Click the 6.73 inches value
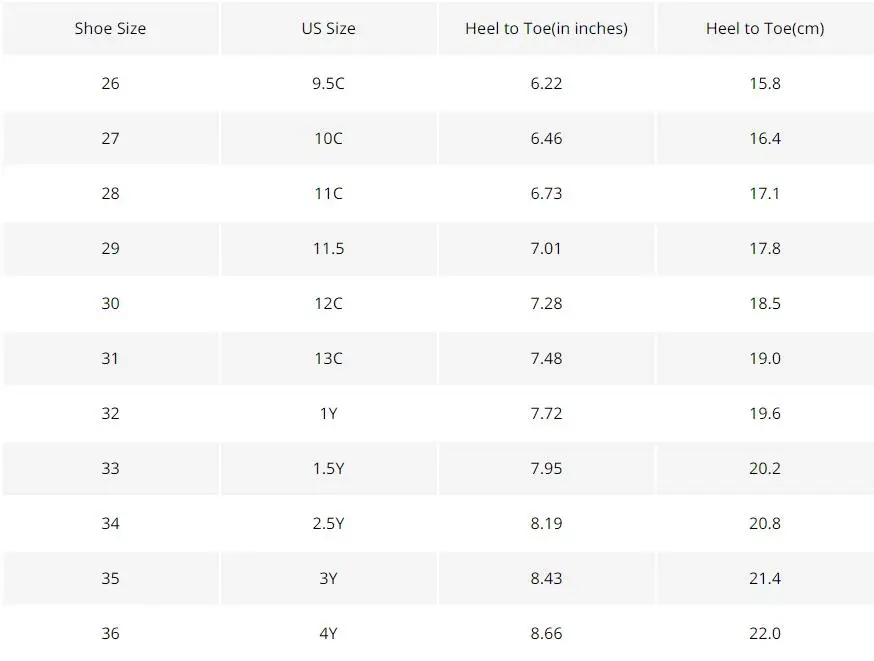The width and height of the screenshot is (874, 661). pyautogui.click(x=547, y=193)
